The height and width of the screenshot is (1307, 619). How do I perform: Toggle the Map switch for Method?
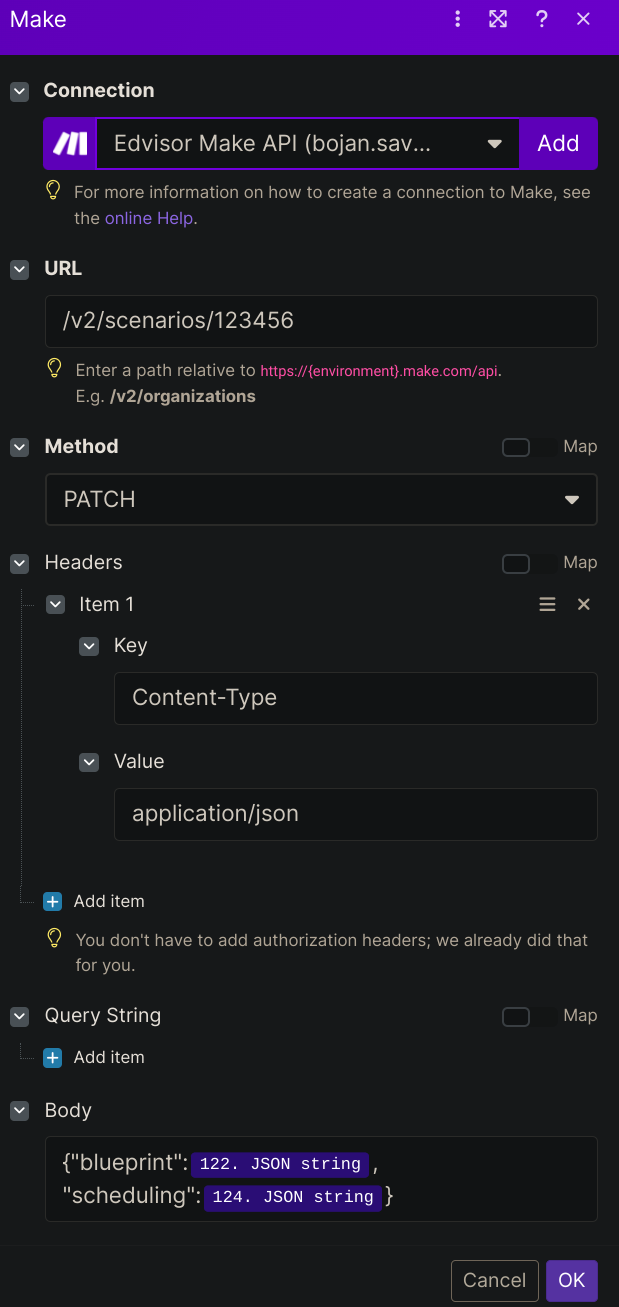pyautogui.click(x=529, y=447)
